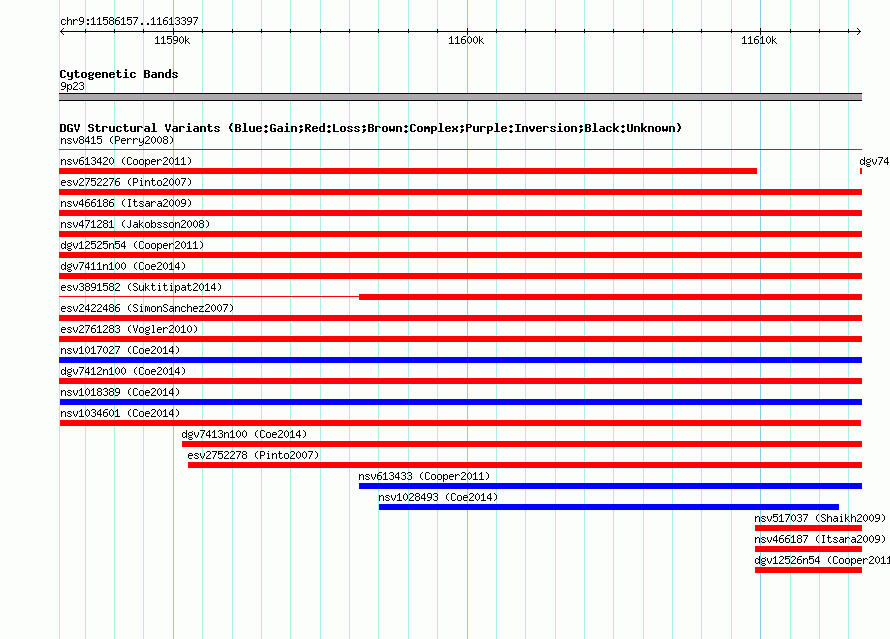Select the blue gain bar of nsv1028493
Viewport: 890px width, 639px height.
pos(608,507)
